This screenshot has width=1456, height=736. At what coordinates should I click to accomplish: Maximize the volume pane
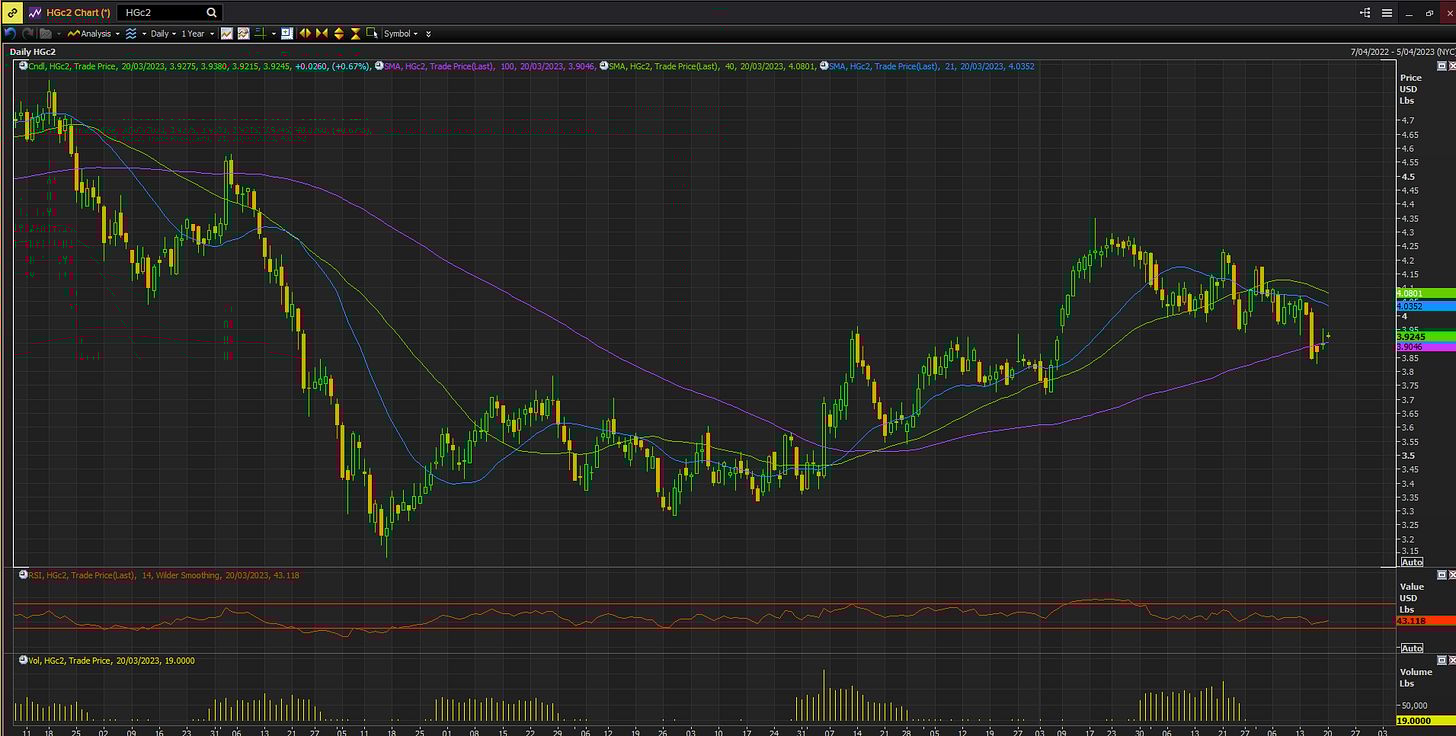[1441, 660]
